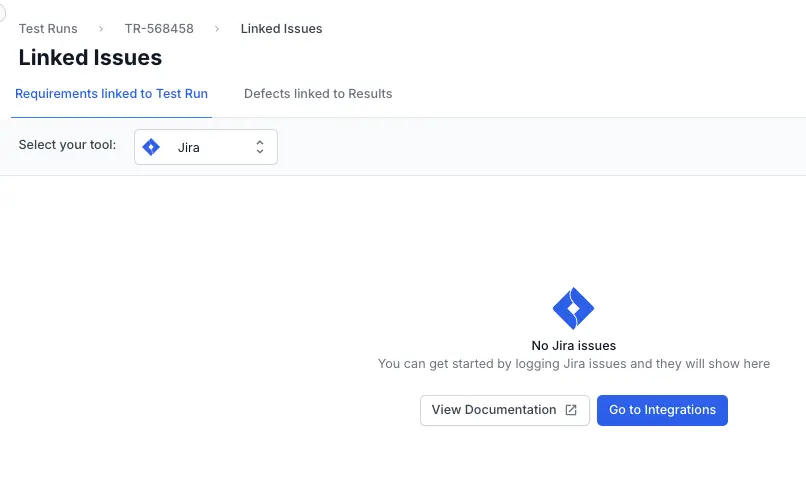Screen dimensions: 806x477
Task: Click the 'Jira' text in the tool selector
Action: pos(188,148)
